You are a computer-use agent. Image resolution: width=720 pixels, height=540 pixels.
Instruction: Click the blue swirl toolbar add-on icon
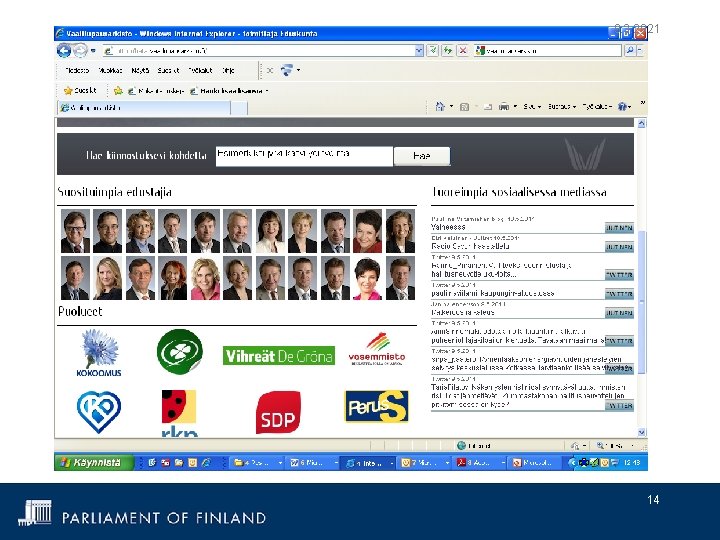pyautogui.click(x=287, y=70)
